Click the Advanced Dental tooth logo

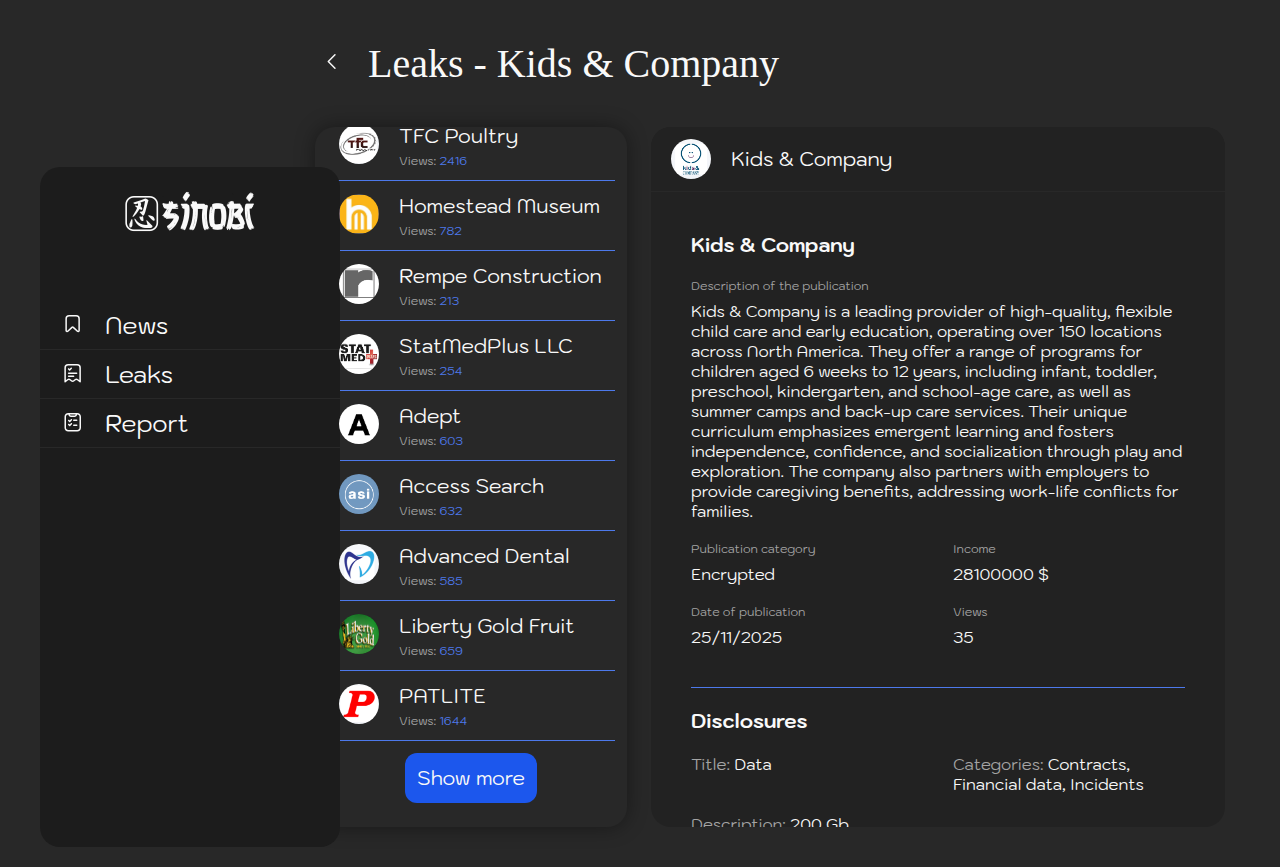pos(359,565)
